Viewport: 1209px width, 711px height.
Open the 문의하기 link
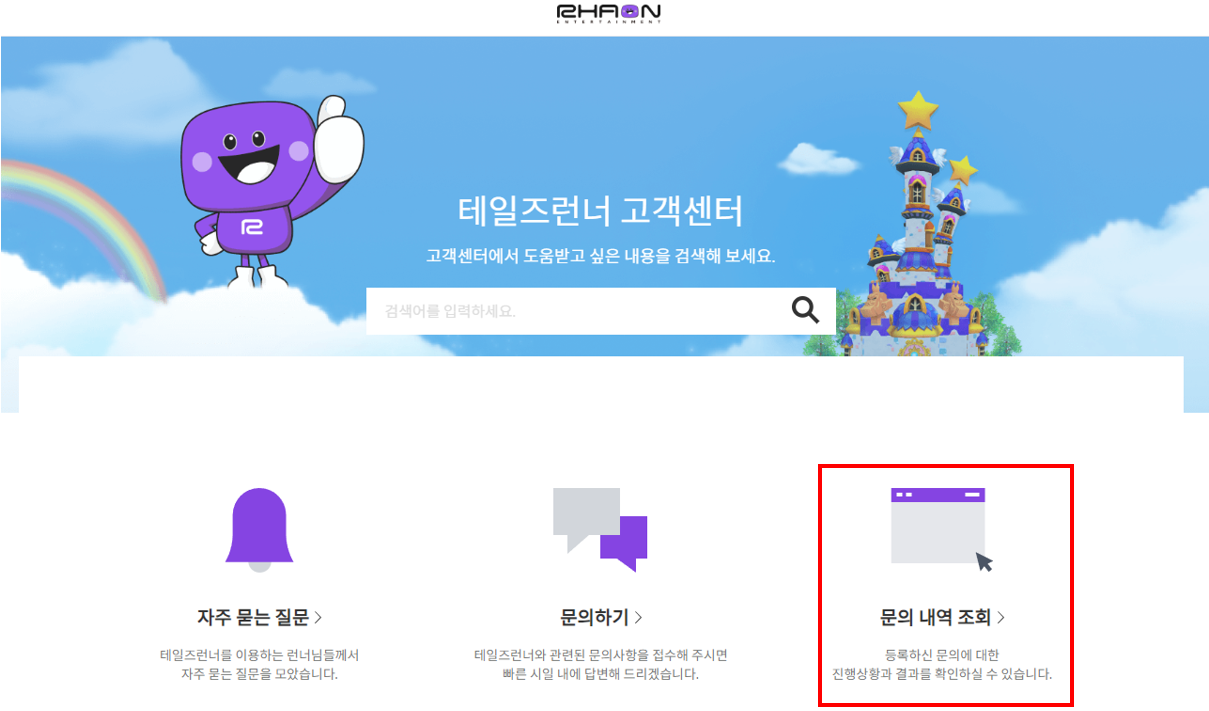601,617
